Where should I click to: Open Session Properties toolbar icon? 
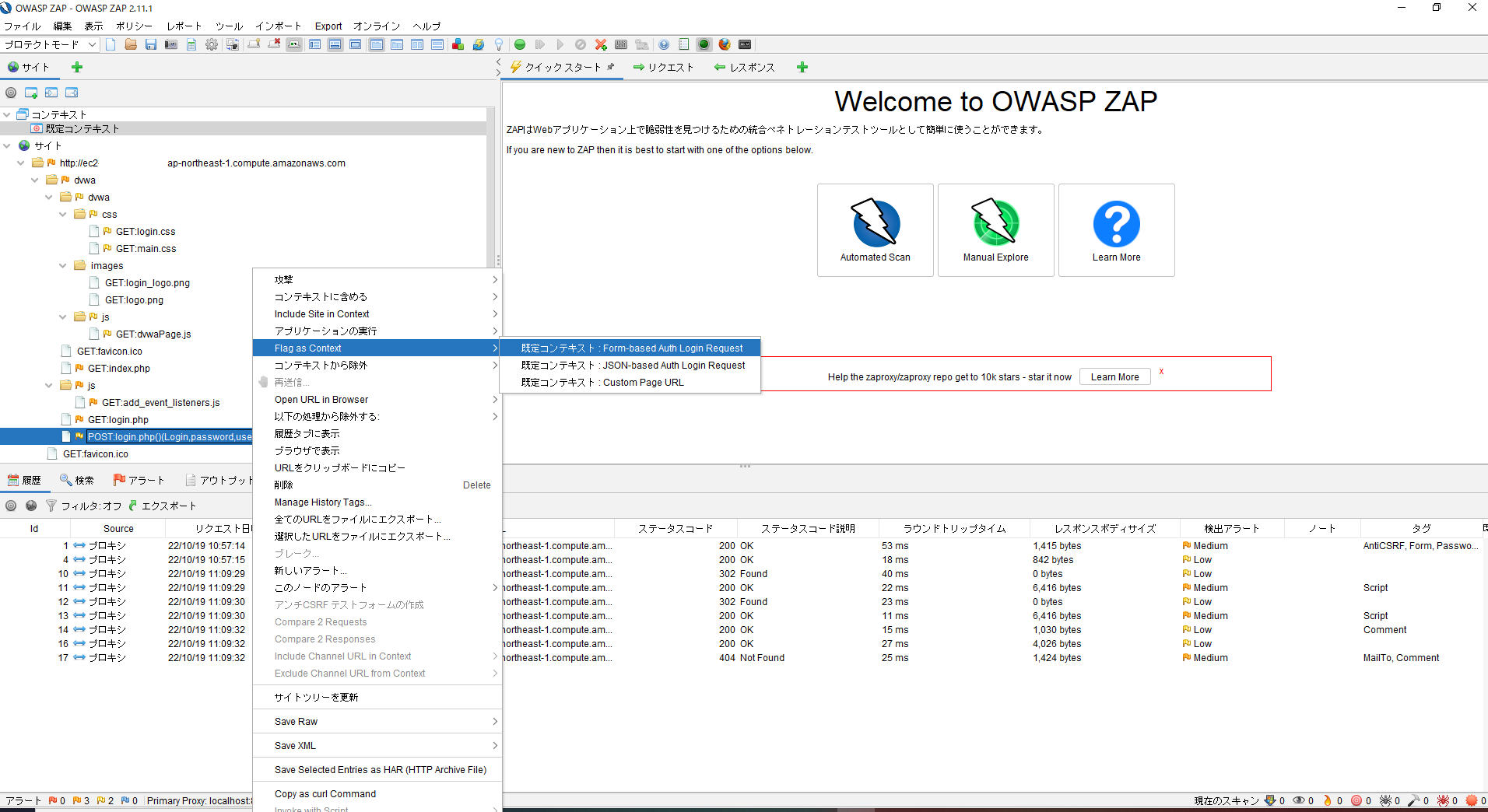(x=191, y=44)
